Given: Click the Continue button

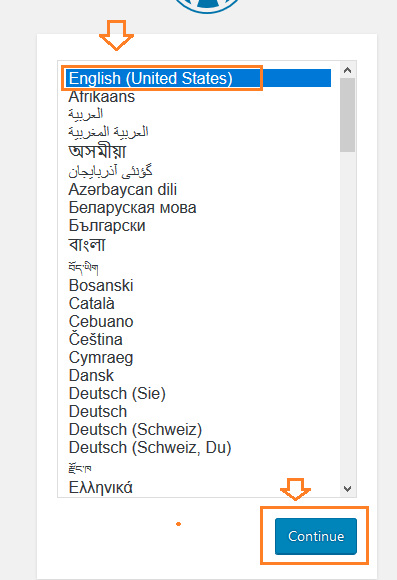Looking at the screenshot, I should pos(316,536).
